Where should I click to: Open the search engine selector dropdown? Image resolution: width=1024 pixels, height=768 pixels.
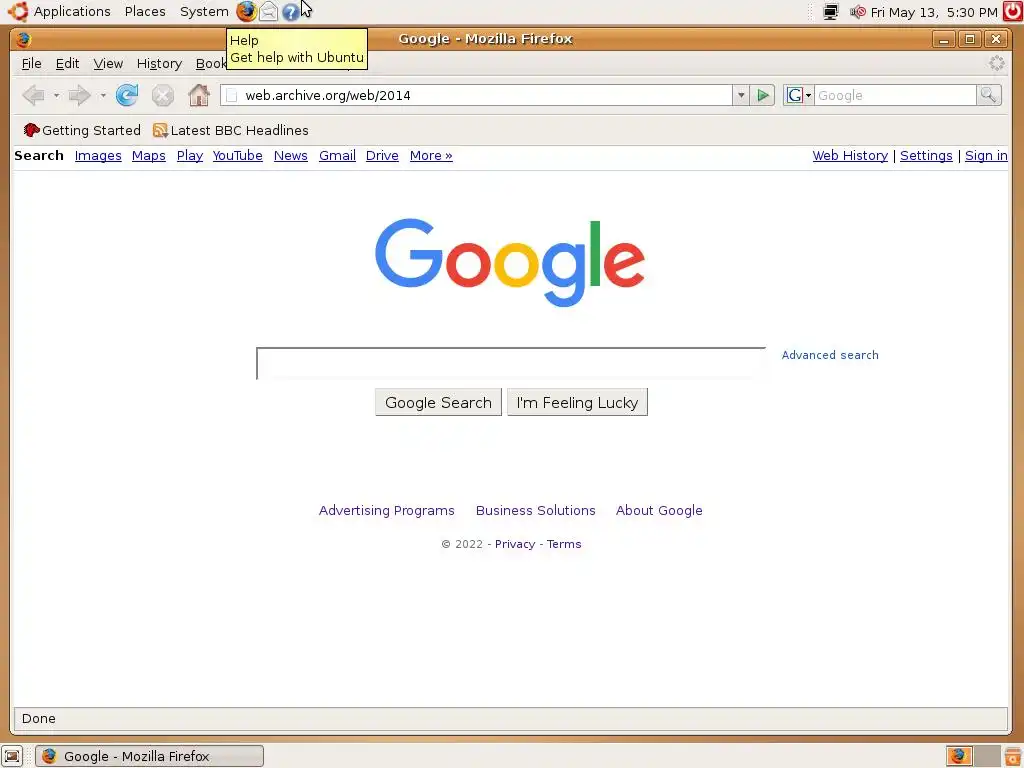(798, 95)
